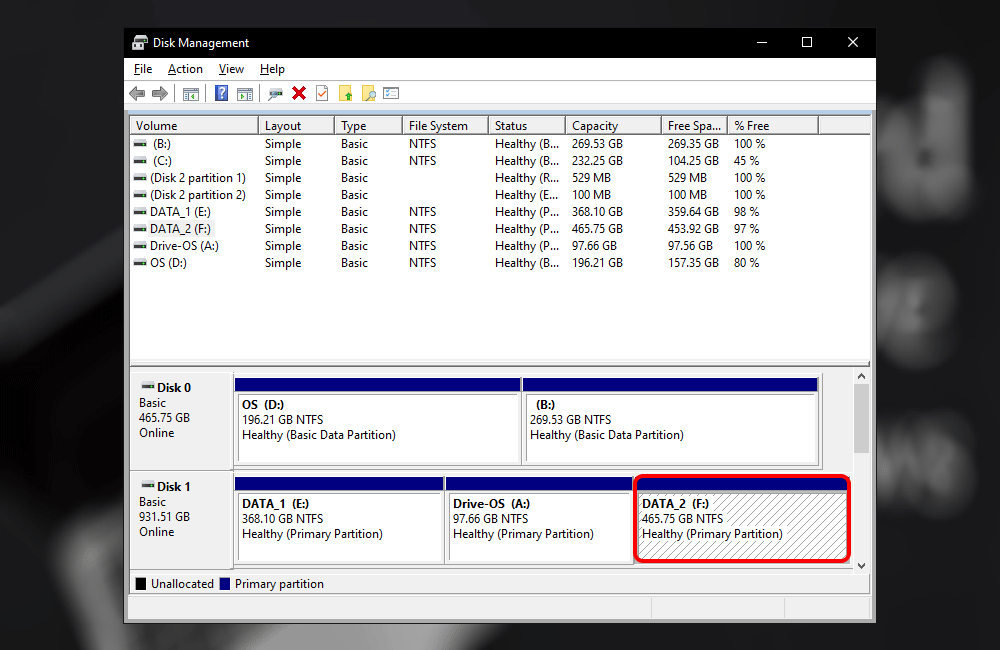This screenshot has height=650, width=1000.
Task: Click Show/Hide Console Tree toolbar icon
Action: point(191,94)
